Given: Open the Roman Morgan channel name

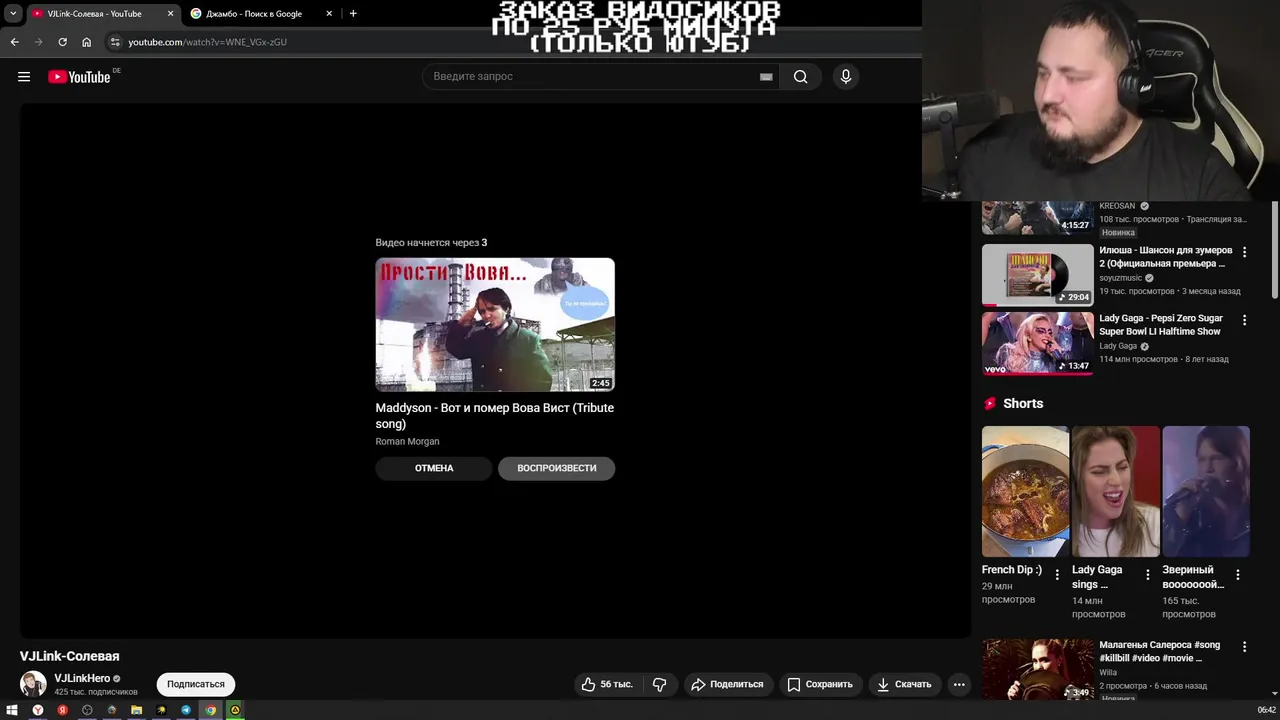Looking at the screenshot, I should point(407,441).
